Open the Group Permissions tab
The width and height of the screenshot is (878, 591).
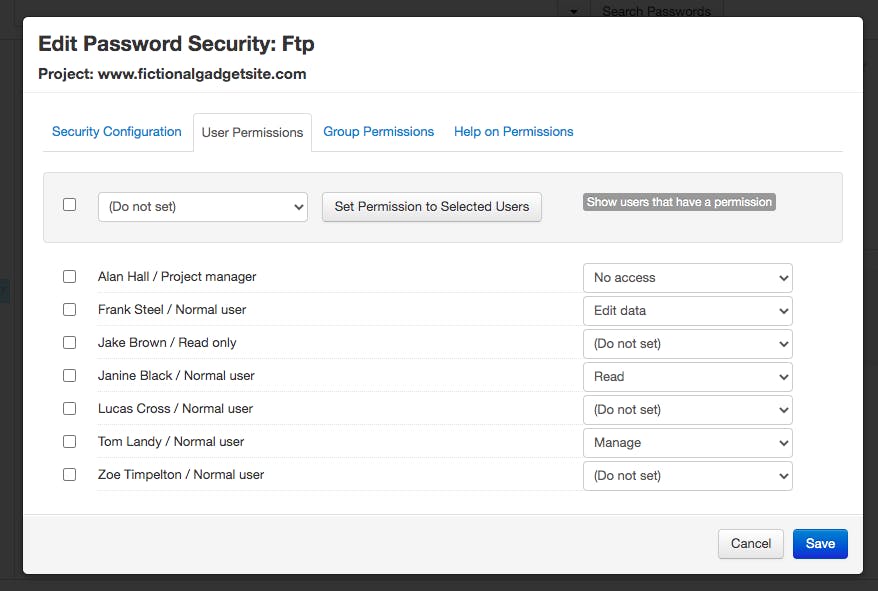[378, 131]
